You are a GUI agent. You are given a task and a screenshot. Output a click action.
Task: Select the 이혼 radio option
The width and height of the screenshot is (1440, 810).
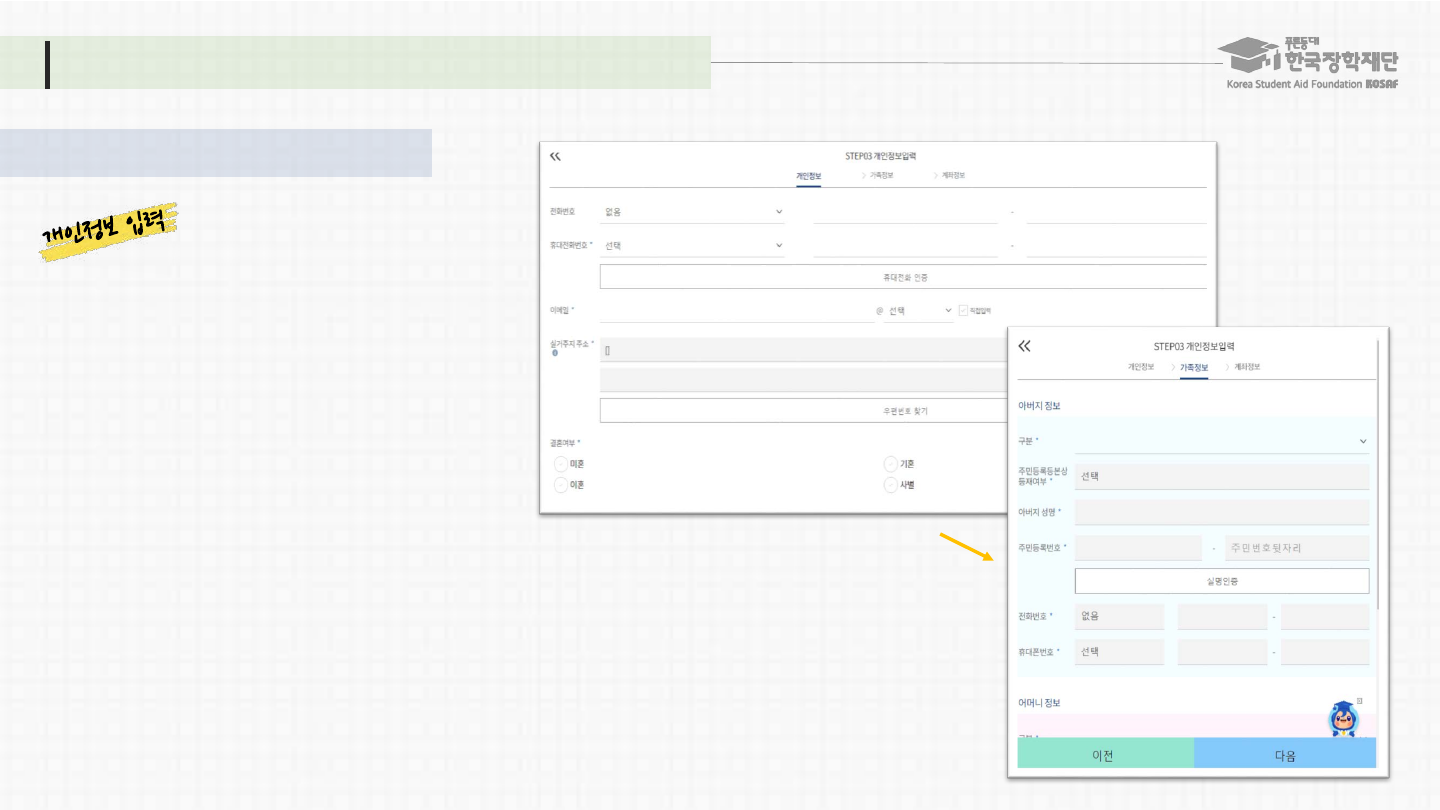pos(561,485)
